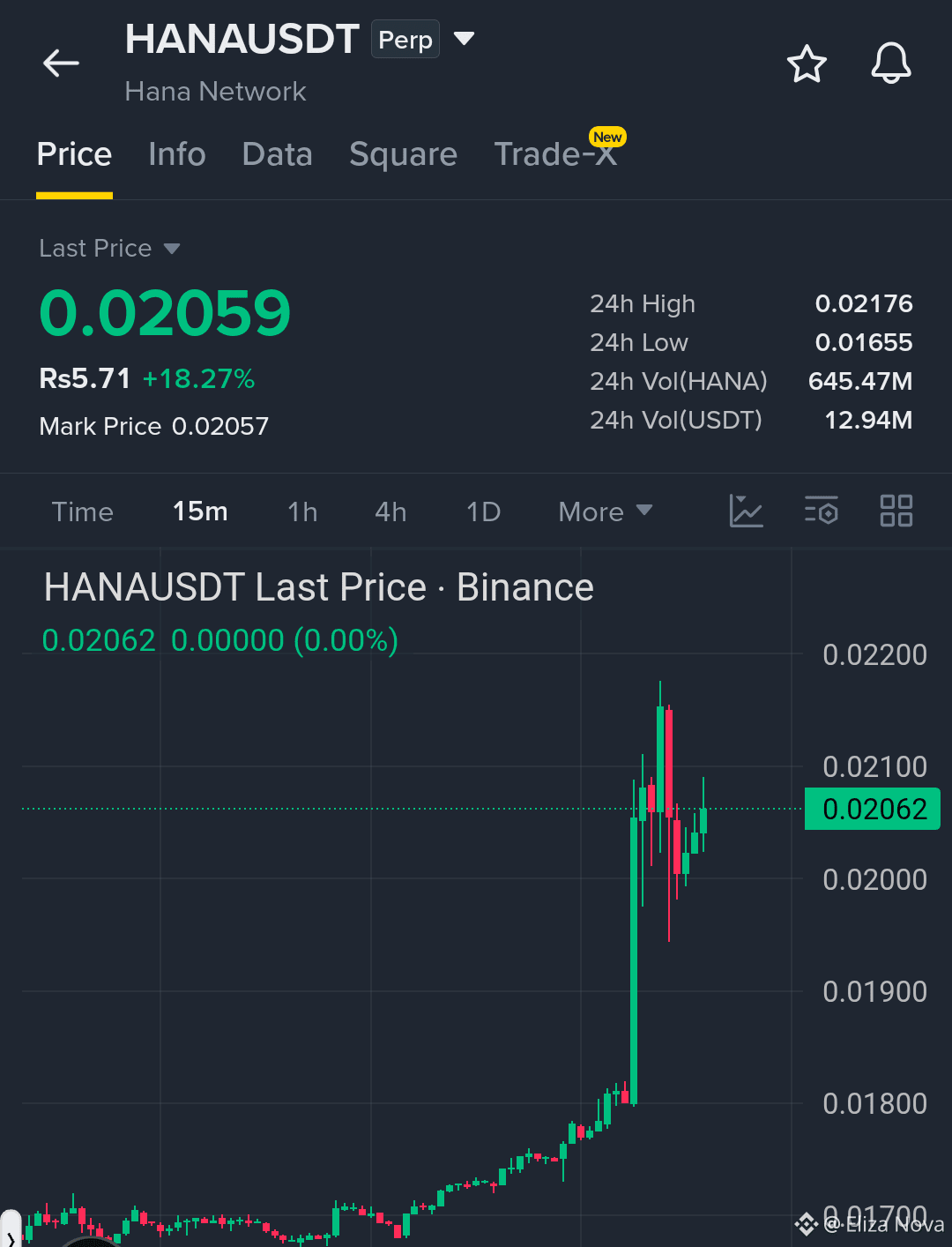Add HANAUSDT to favorites with star

807,63
